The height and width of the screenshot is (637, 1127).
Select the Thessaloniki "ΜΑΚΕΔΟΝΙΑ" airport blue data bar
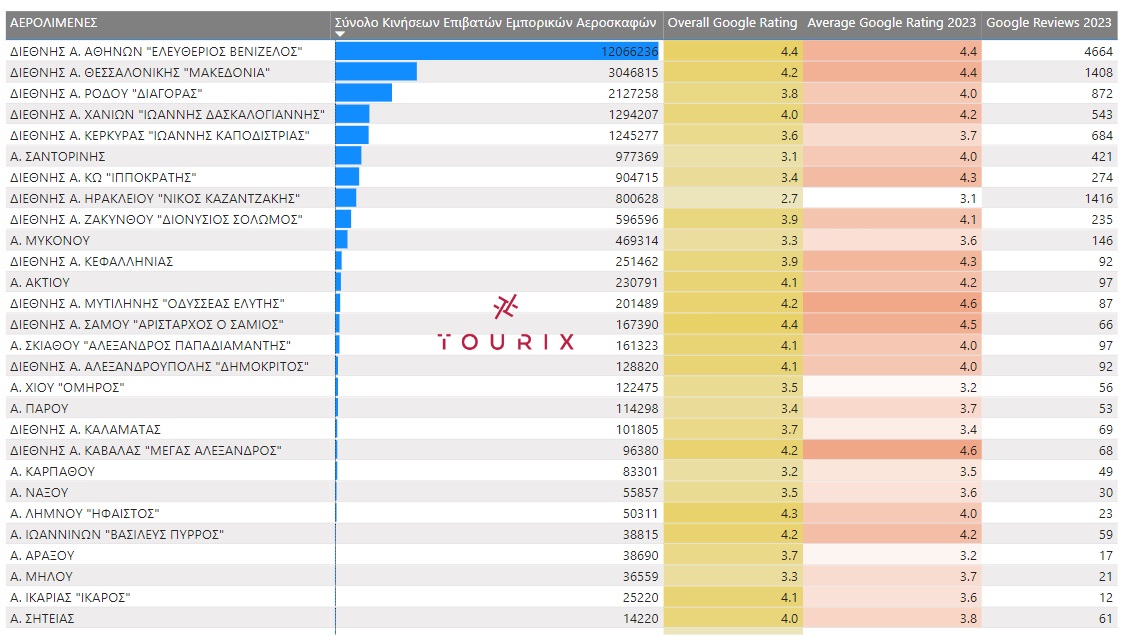[376, 72]
